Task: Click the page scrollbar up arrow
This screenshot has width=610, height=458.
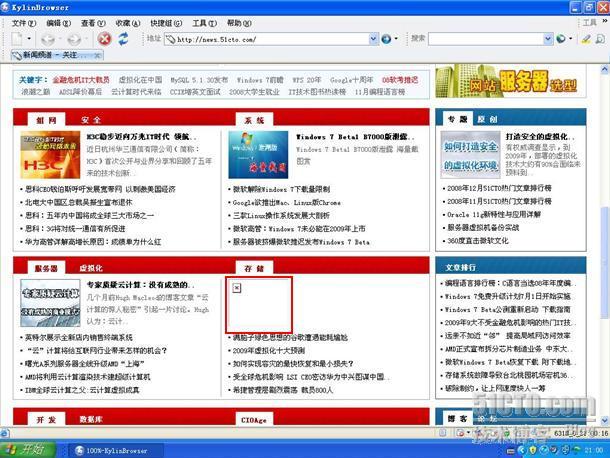Action: click(x=605, y=70)
